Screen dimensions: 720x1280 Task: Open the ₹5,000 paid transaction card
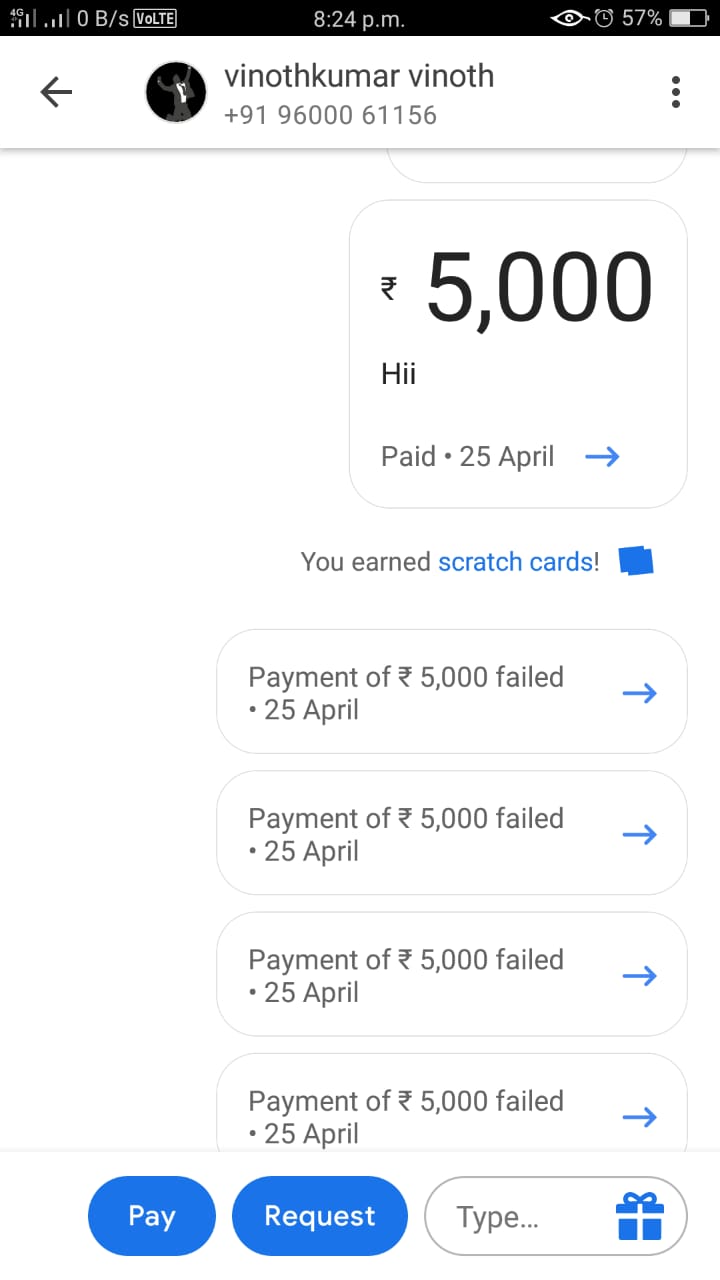point(518,354)
